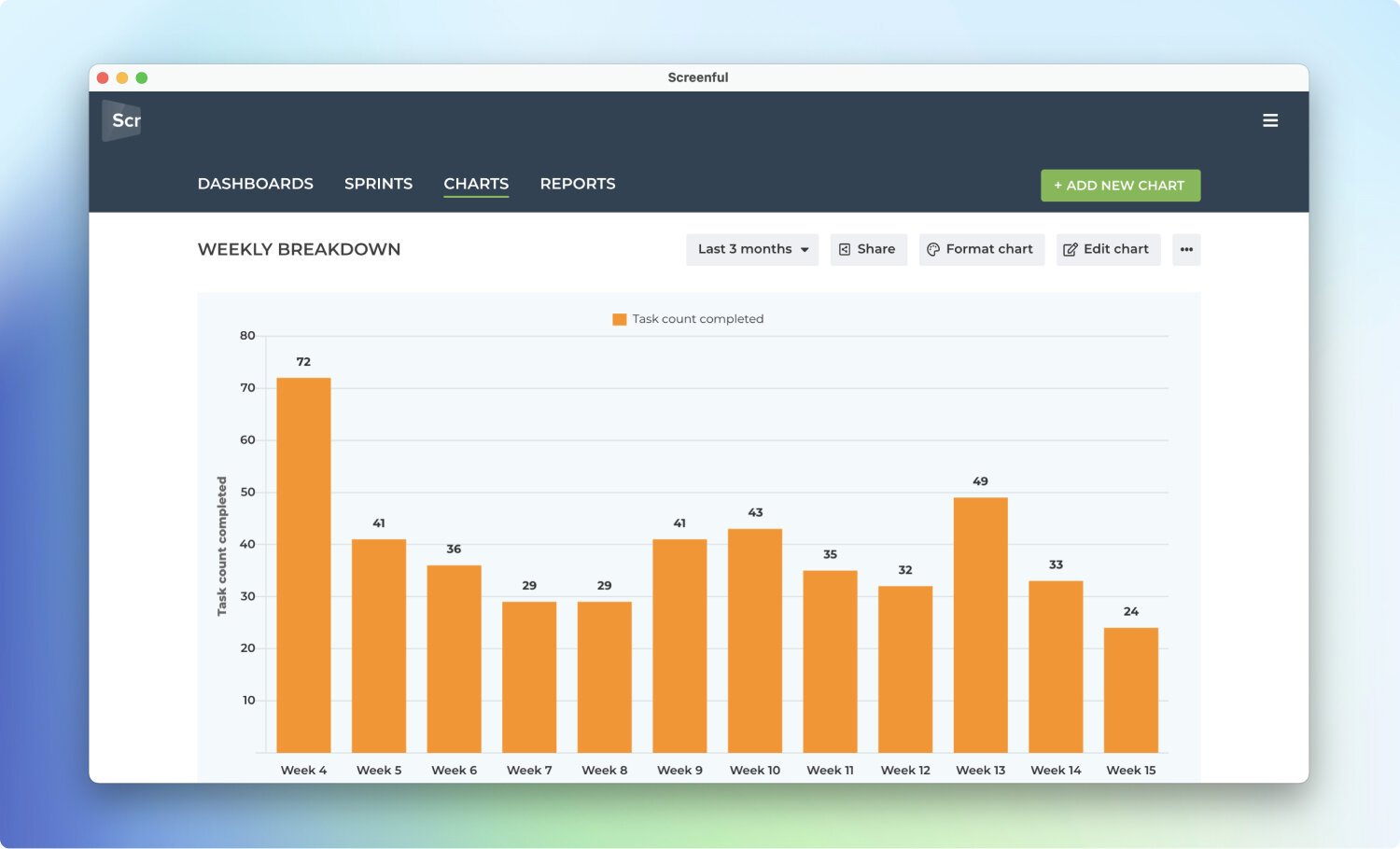Click the Week 4 axis label
This screenshot has height=849, width=1400.
click(x=303, y=771)
